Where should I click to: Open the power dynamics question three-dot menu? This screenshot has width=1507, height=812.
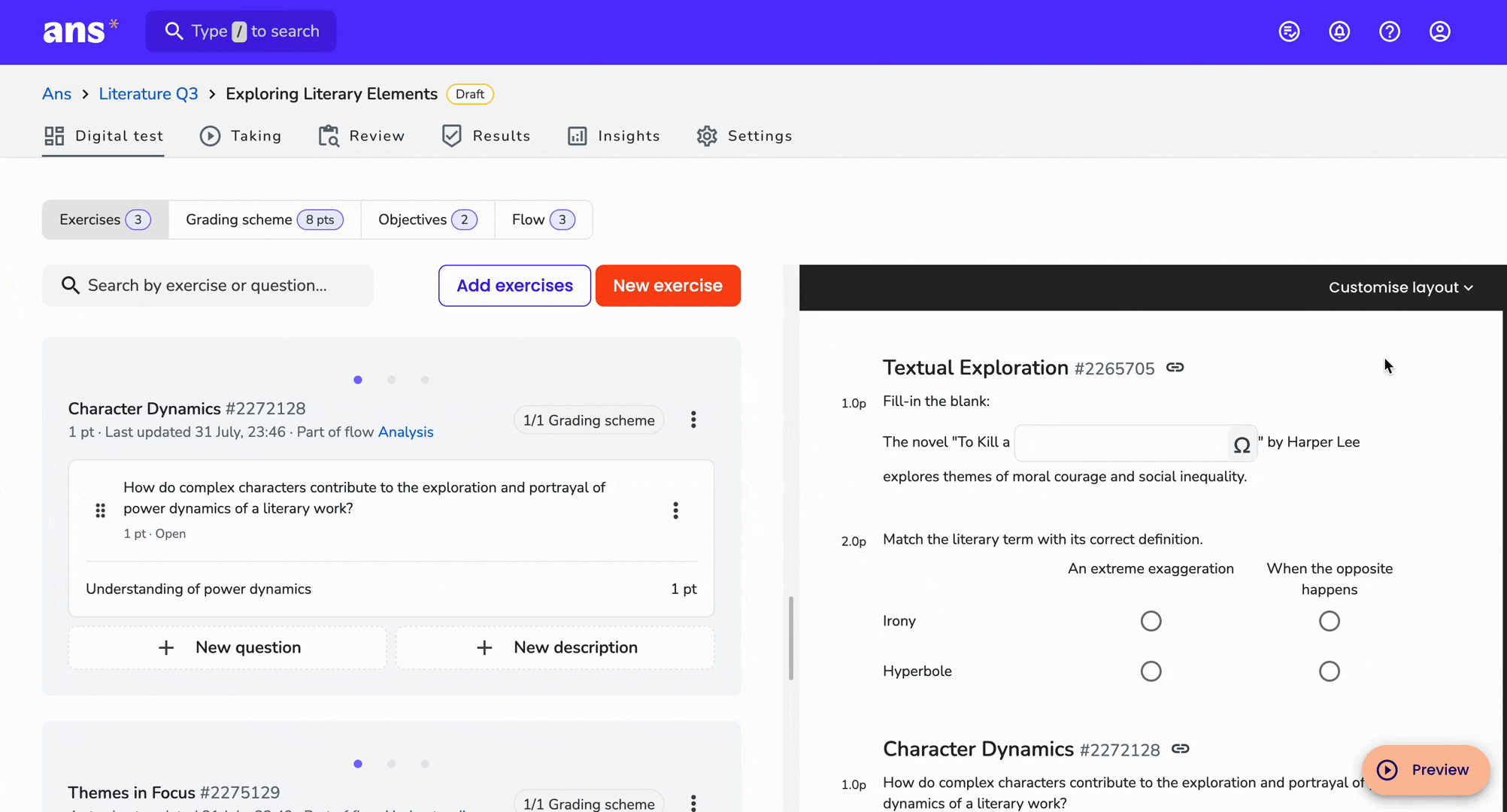tap(675, 511)
